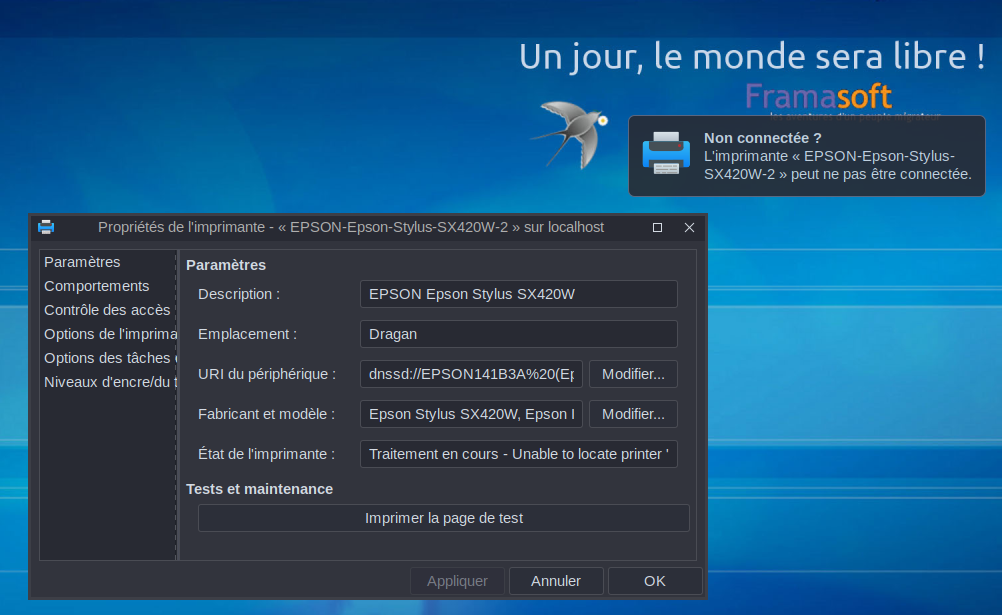Click the greyed-out Appliquer button
This screenshot has width=1002, height=615.
coord(458,581)
